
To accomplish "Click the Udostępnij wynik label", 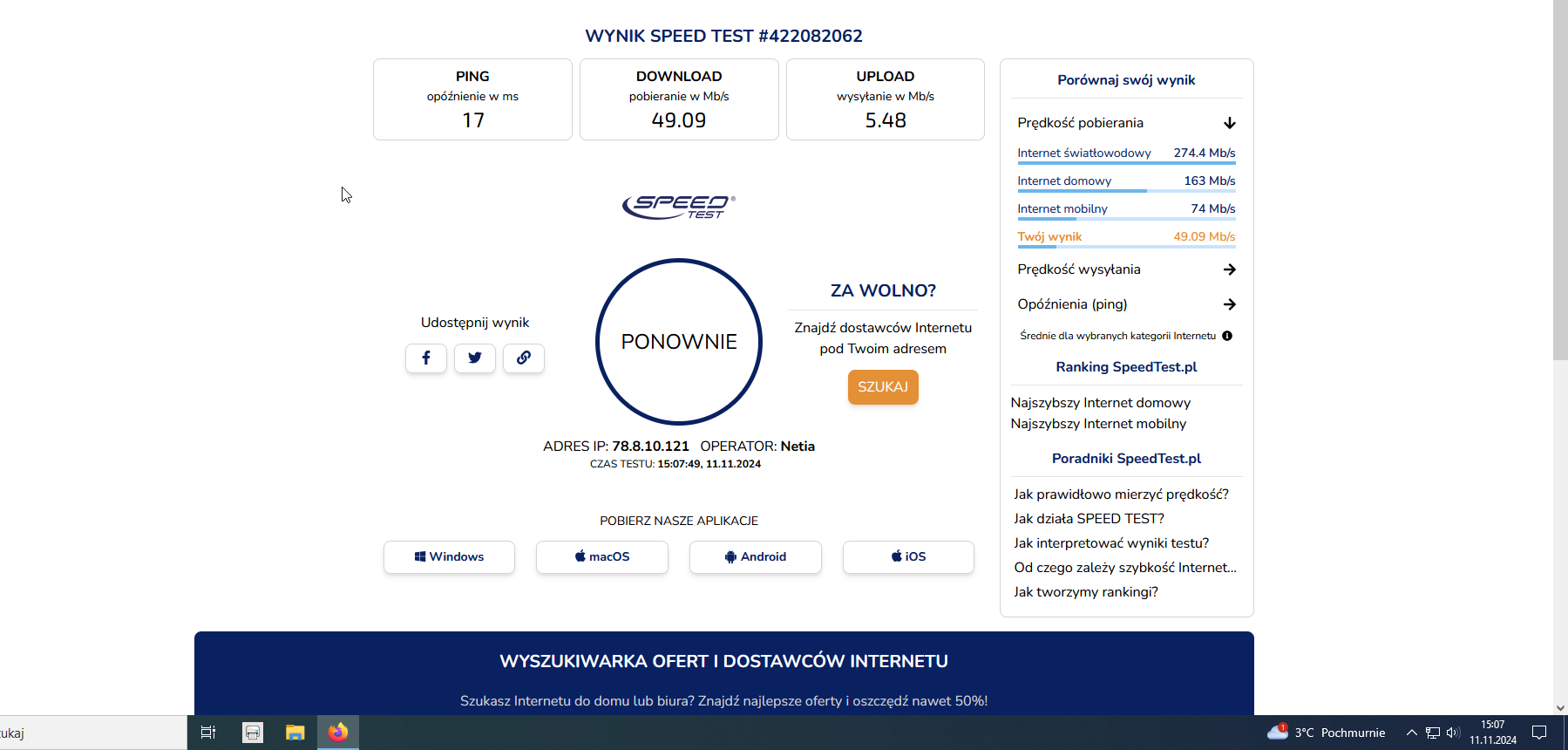I will pos(475,323).
